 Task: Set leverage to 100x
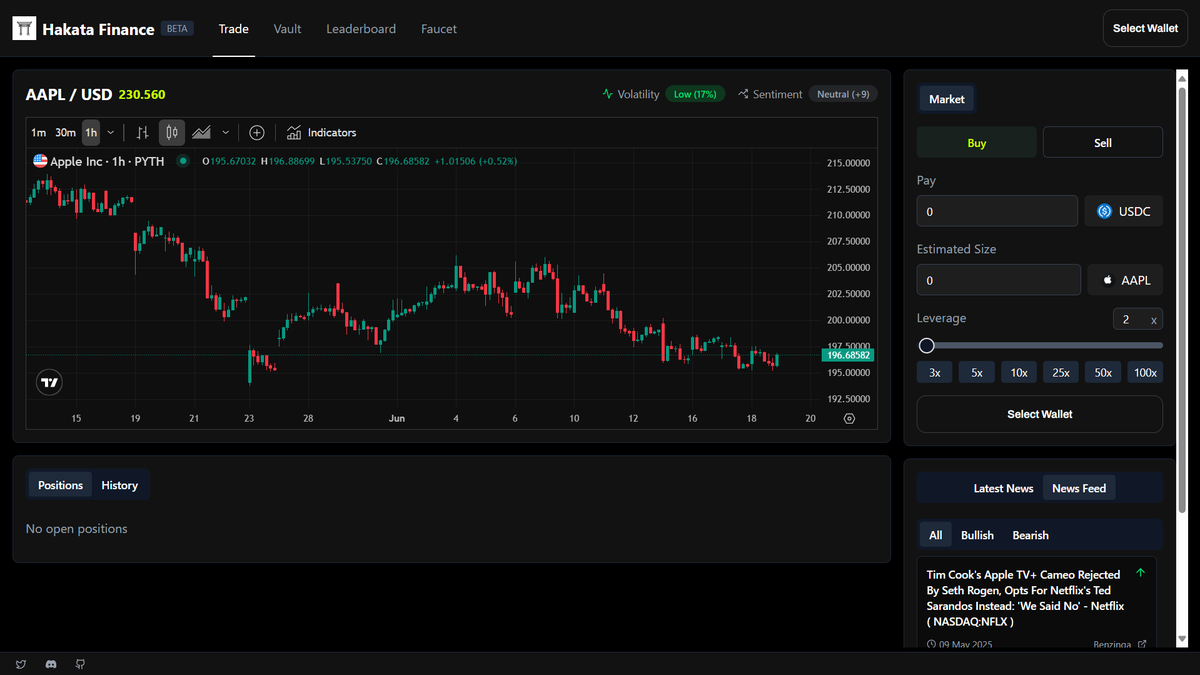1145,371
